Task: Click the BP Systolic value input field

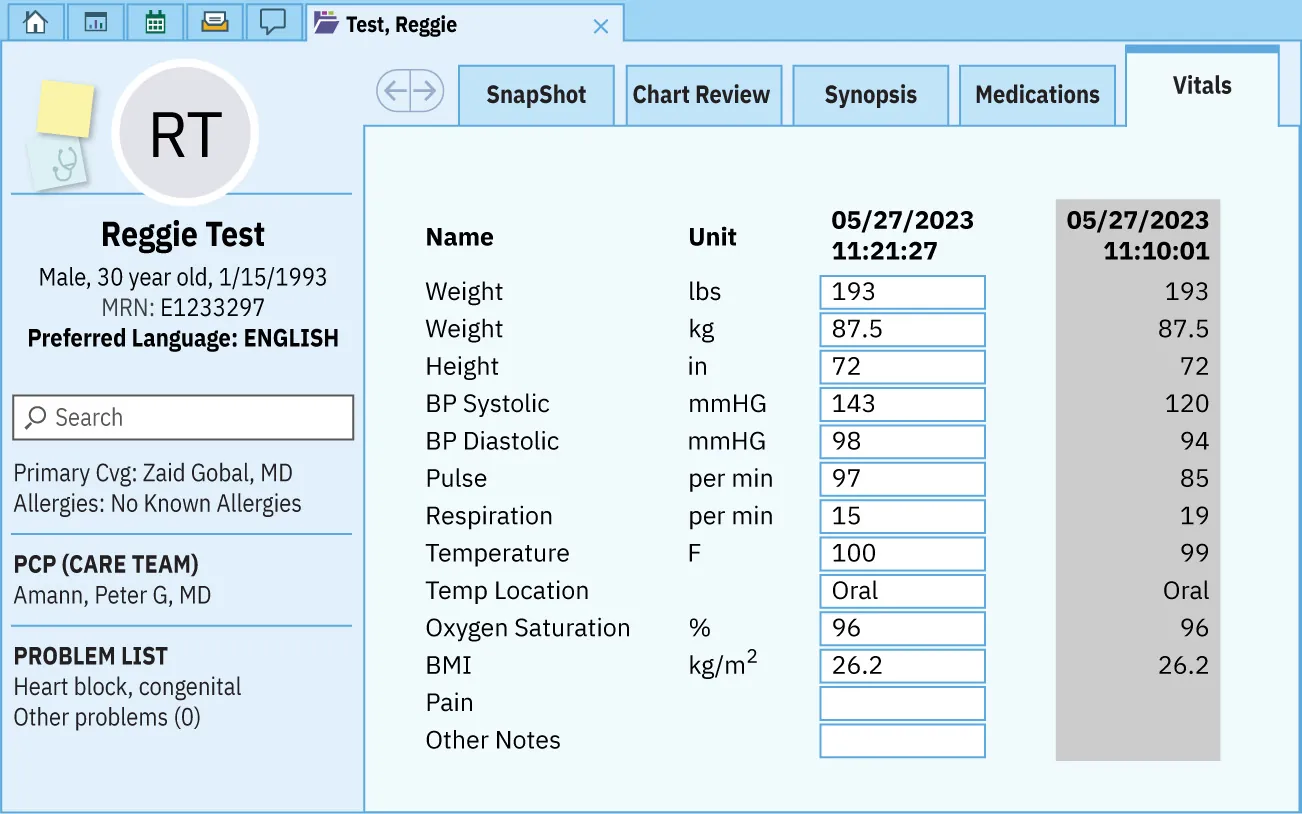Action: 901,404
